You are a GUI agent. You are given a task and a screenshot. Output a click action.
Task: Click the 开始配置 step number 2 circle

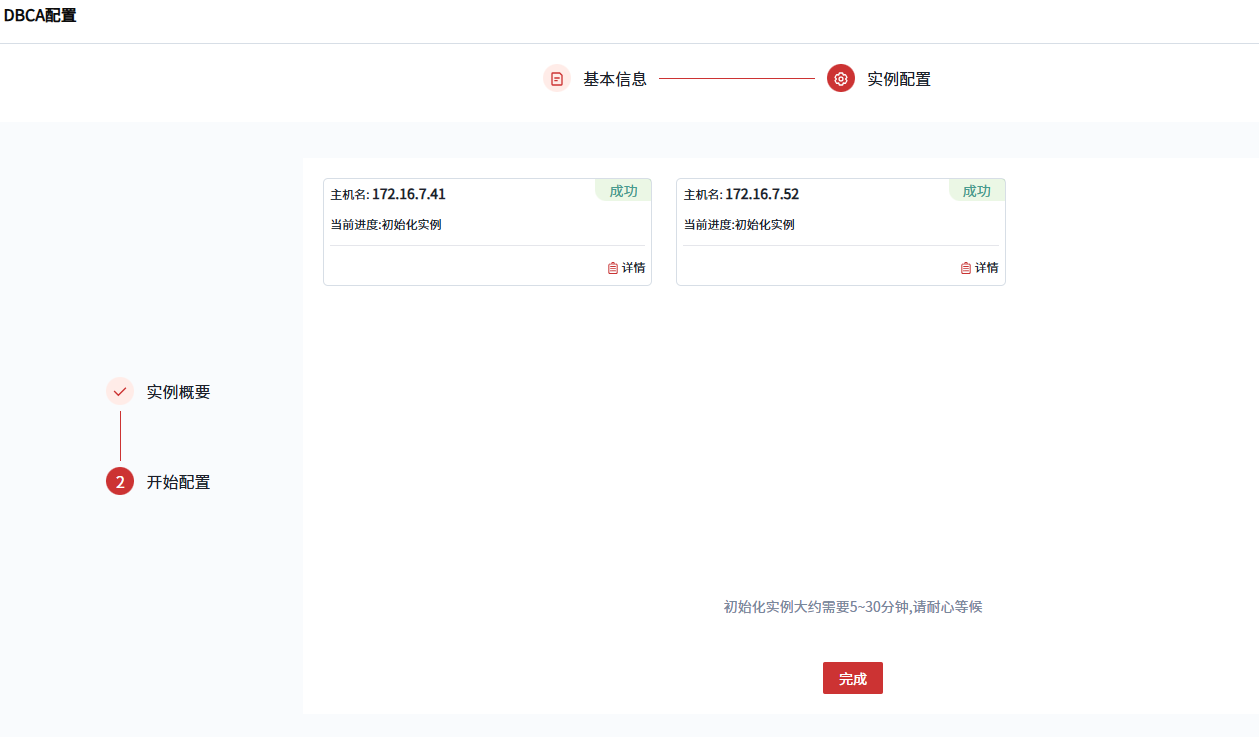pos(120,482)
